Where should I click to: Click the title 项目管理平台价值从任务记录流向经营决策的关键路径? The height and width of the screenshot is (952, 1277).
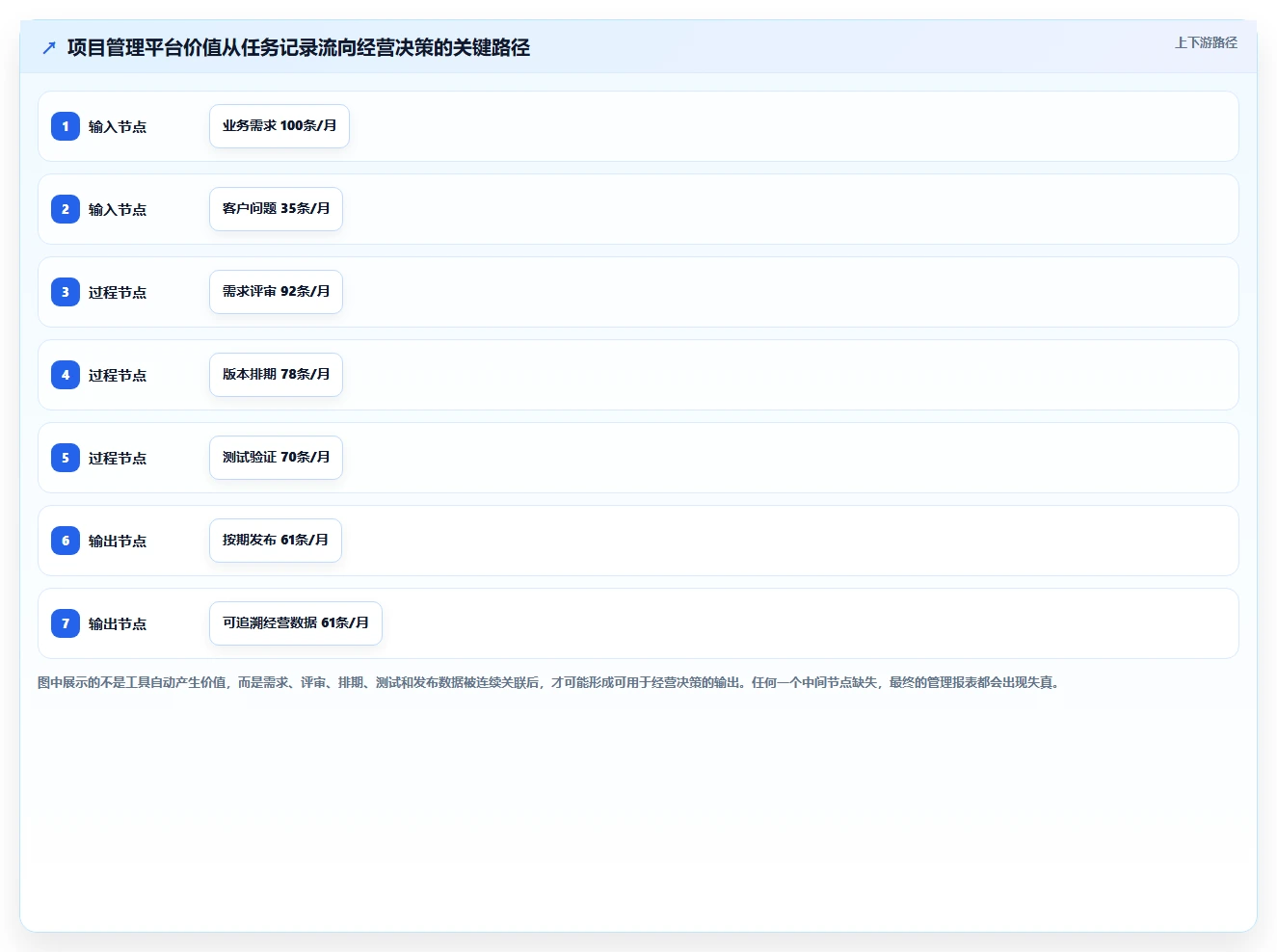coord(299,47)
